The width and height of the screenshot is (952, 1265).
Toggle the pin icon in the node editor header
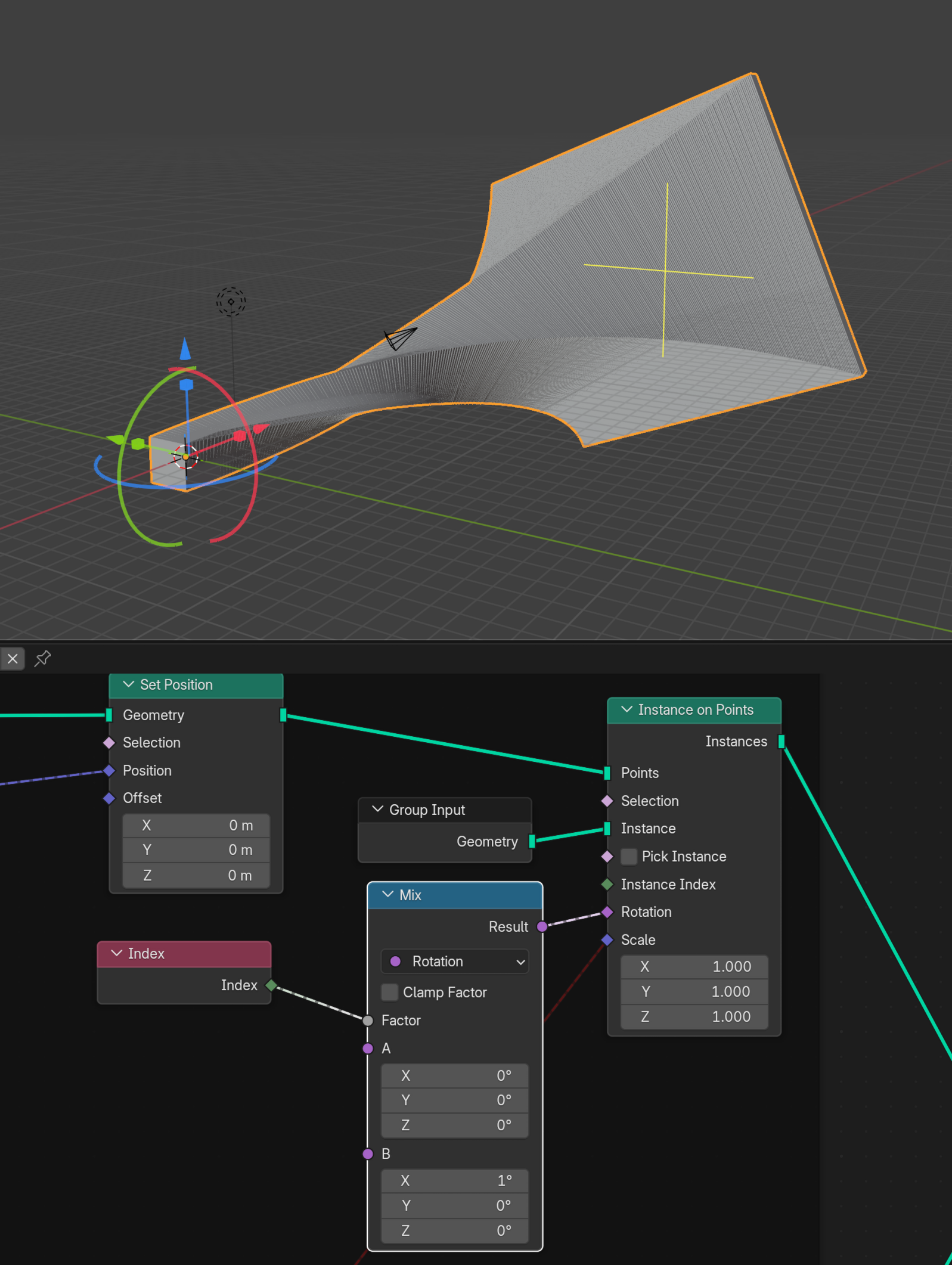click(x=42, y=659)
